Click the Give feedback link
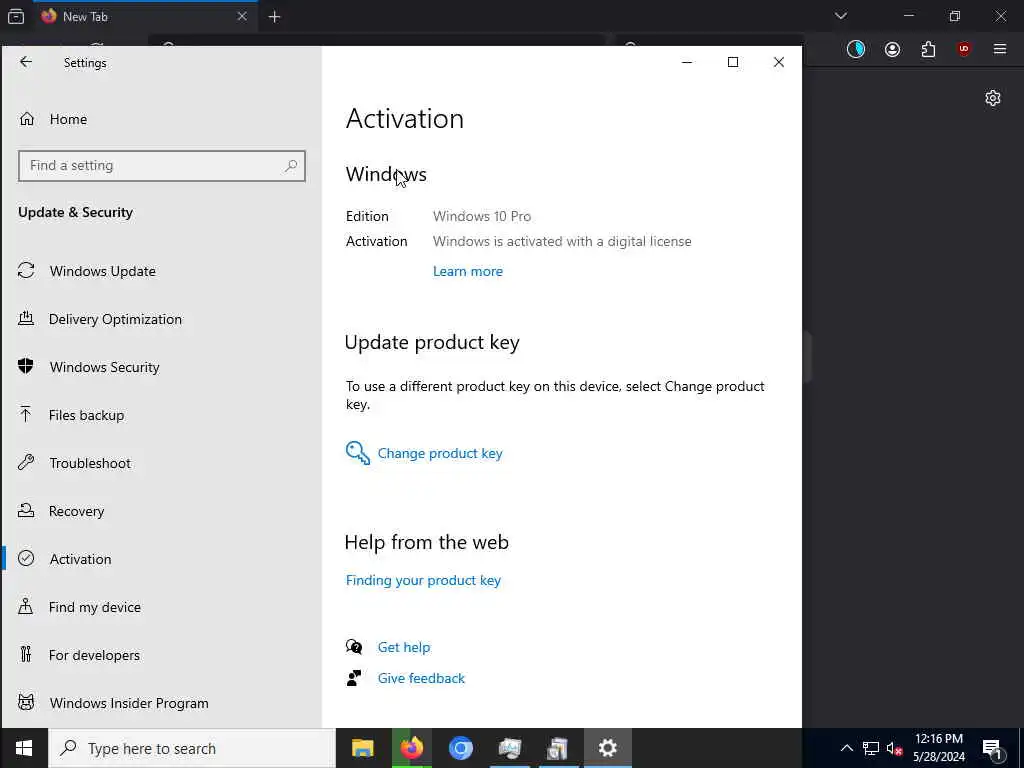Screen dimensions: 1024x768 pos(421,679)
